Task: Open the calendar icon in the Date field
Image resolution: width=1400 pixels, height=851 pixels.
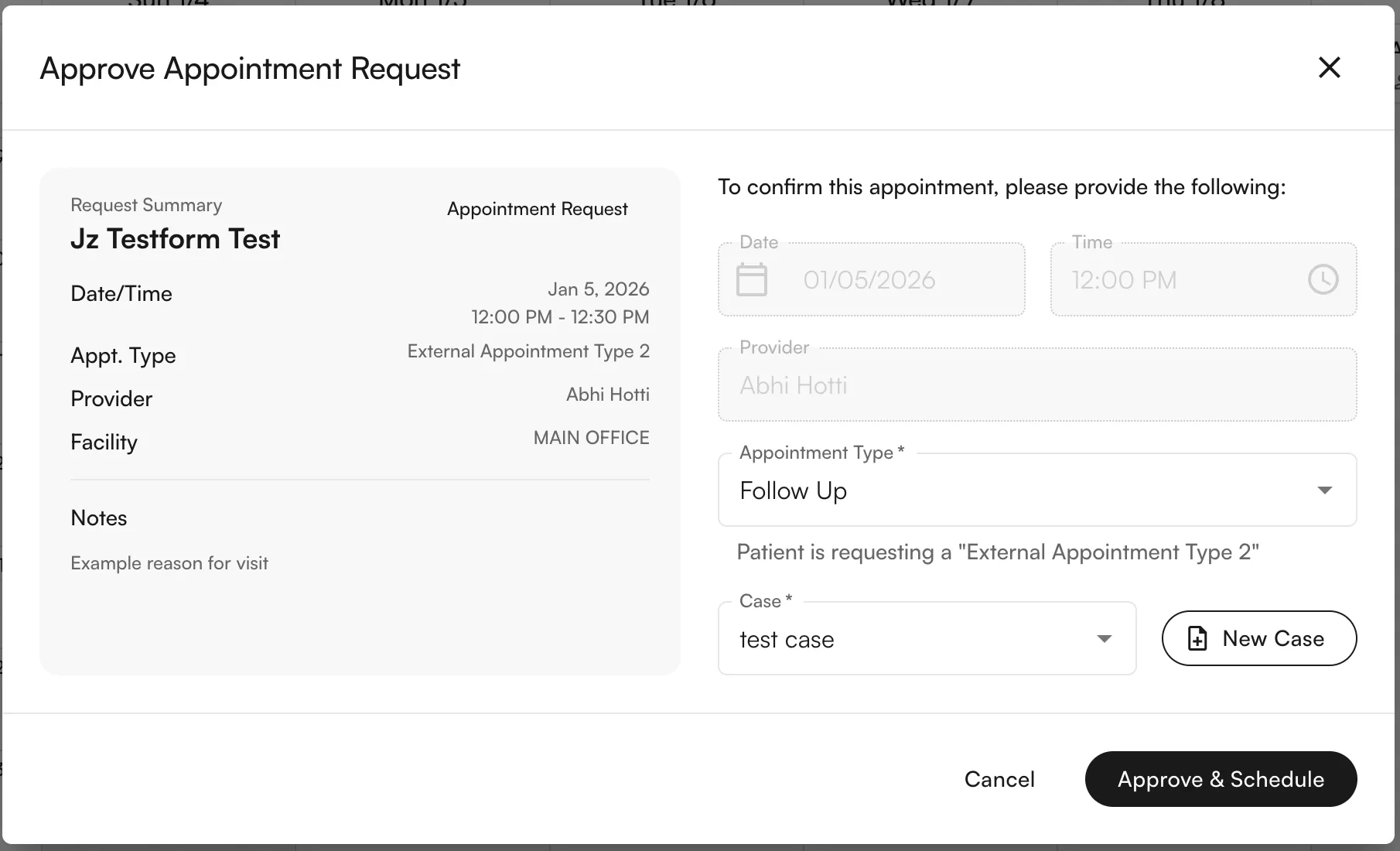Action: point(753,280)
